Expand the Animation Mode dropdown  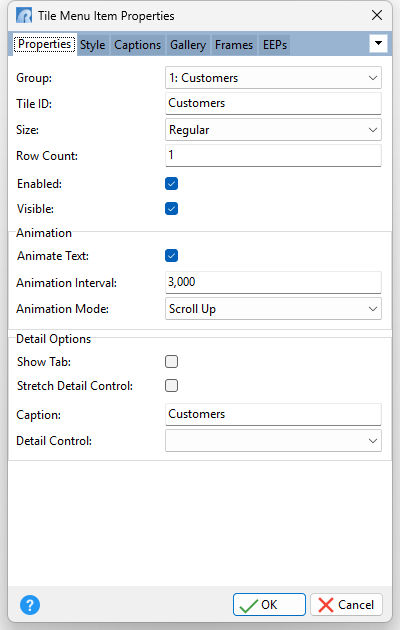(273, 309)
